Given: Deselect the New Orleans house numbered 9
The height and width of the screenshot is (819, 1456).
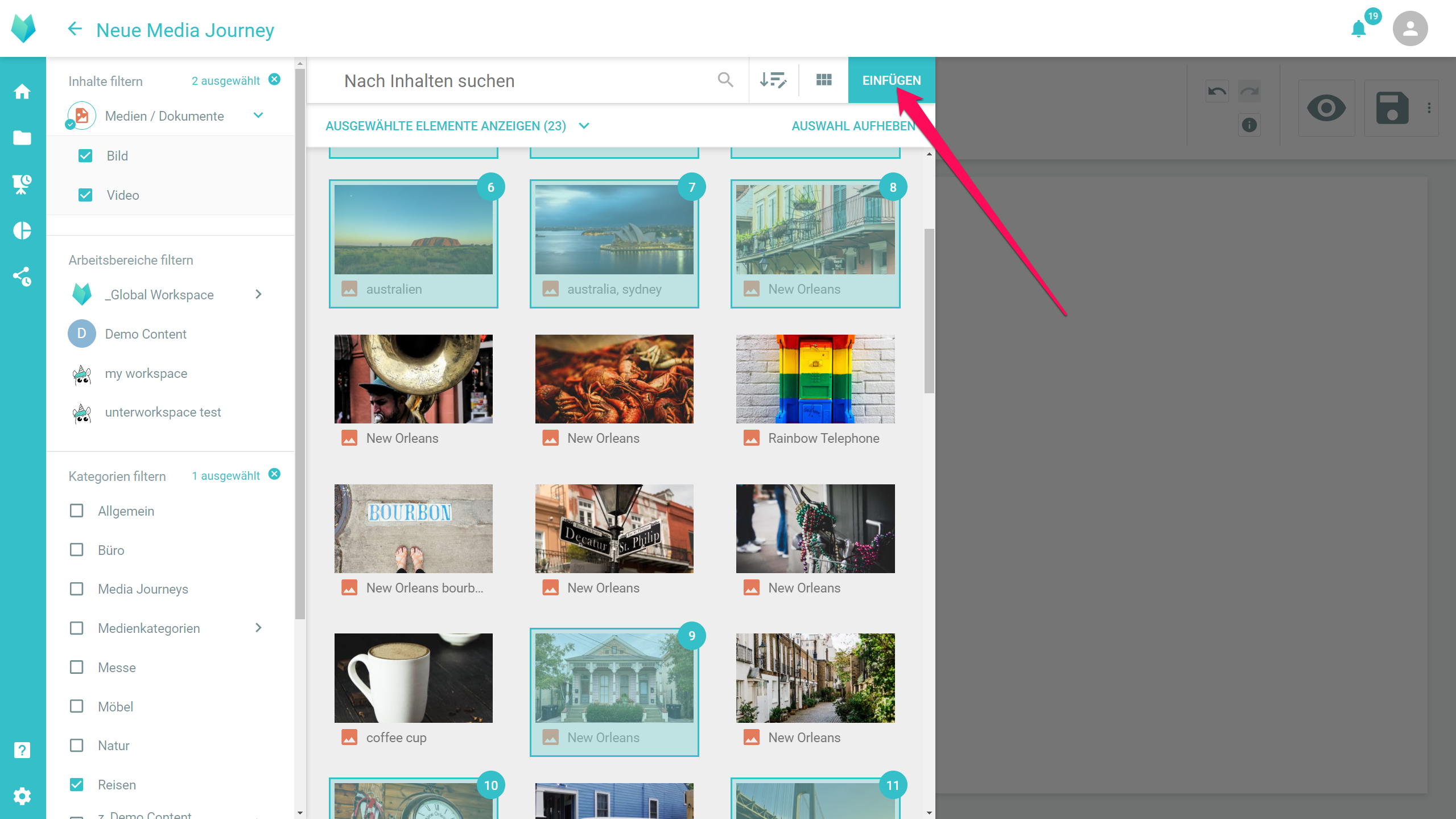Looking at the screenshot, I should point(614,692).
